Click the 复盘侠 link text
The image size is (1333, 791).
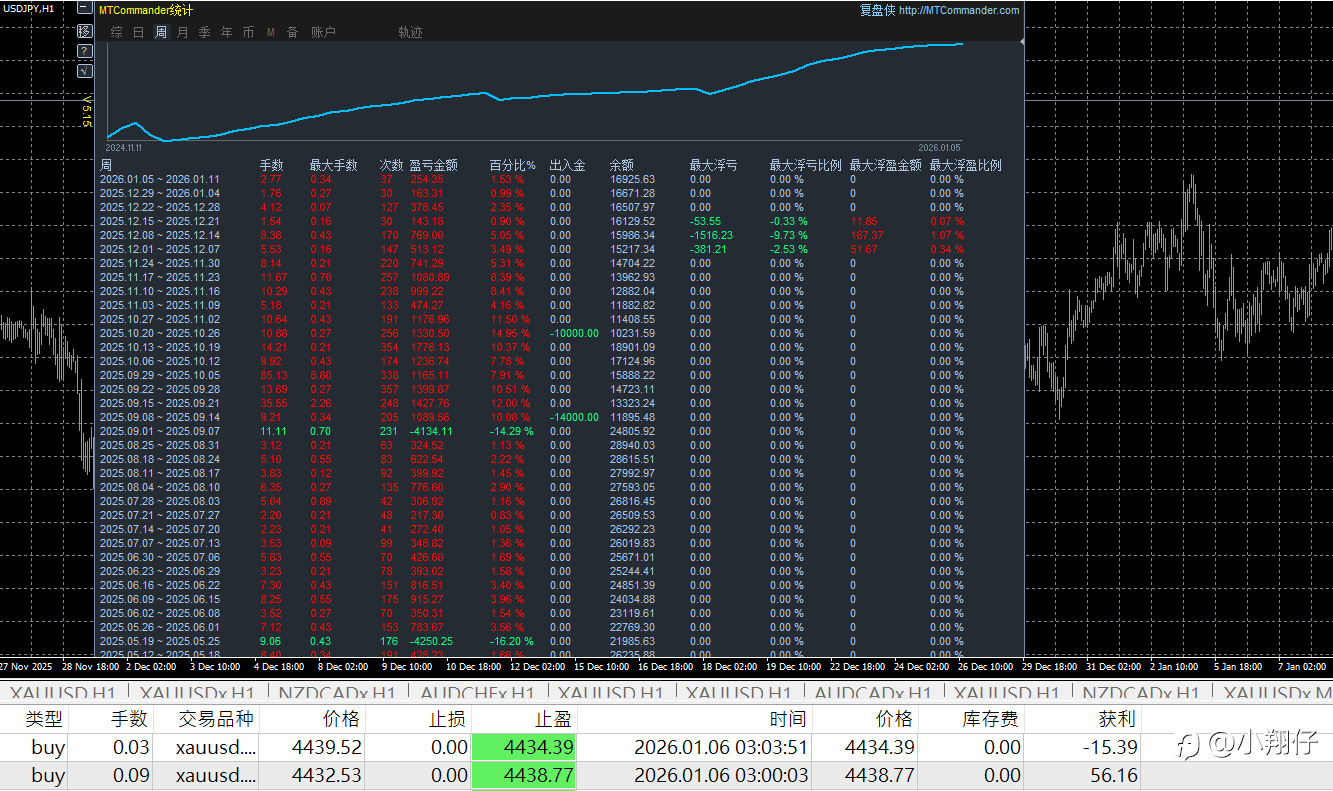click(877, 11)
